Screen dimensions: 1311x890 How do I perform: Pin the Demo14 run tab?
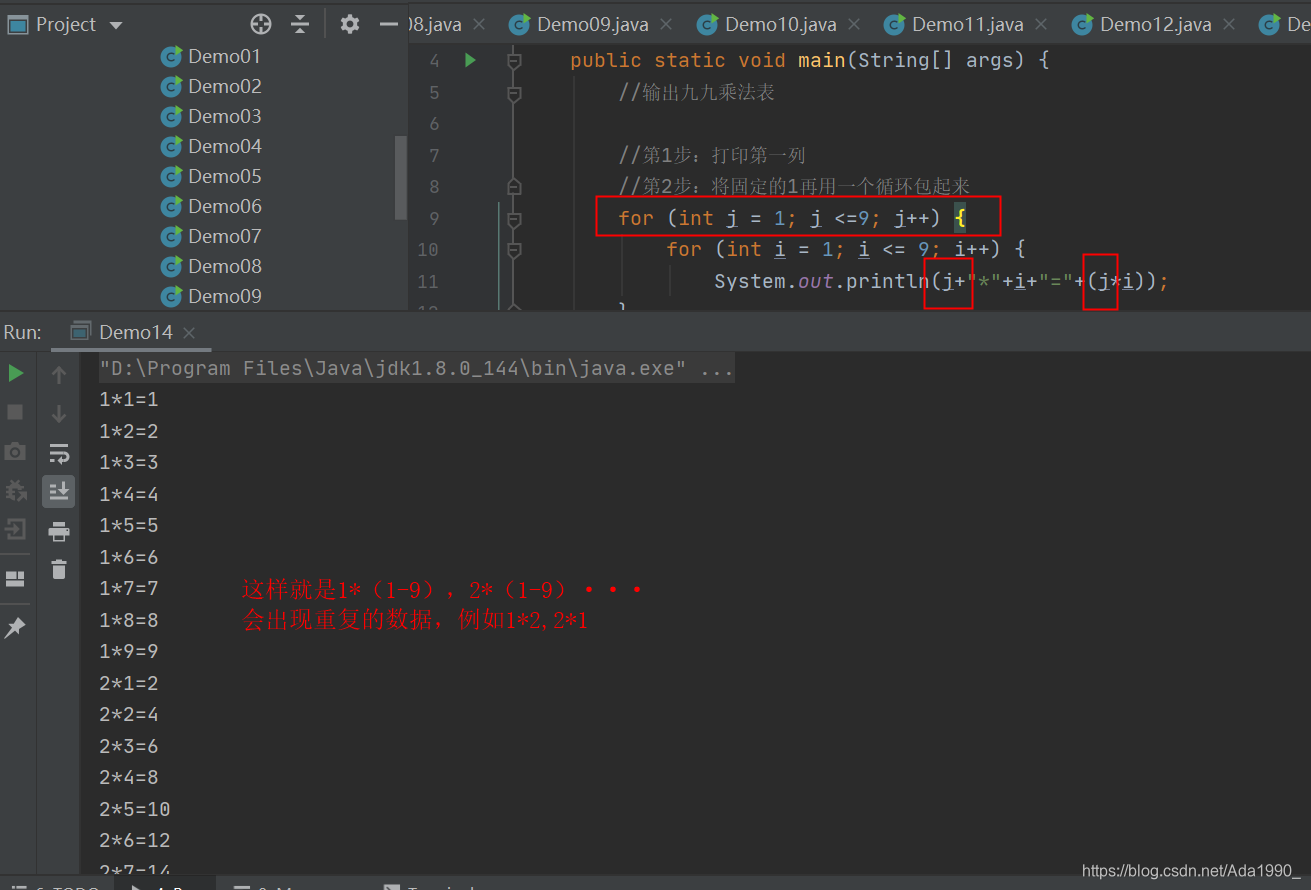(x=16, y=628)
